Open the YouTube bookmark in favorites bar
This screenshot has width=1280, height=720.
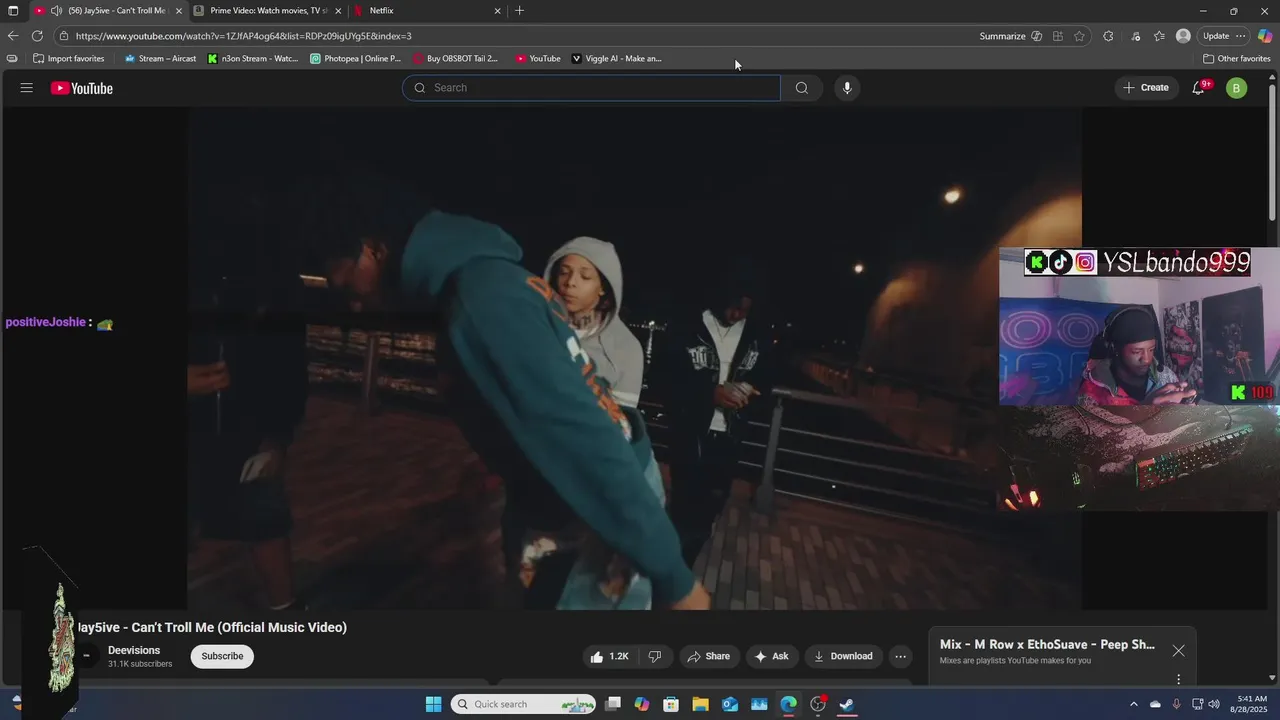[x=538, y=59]
